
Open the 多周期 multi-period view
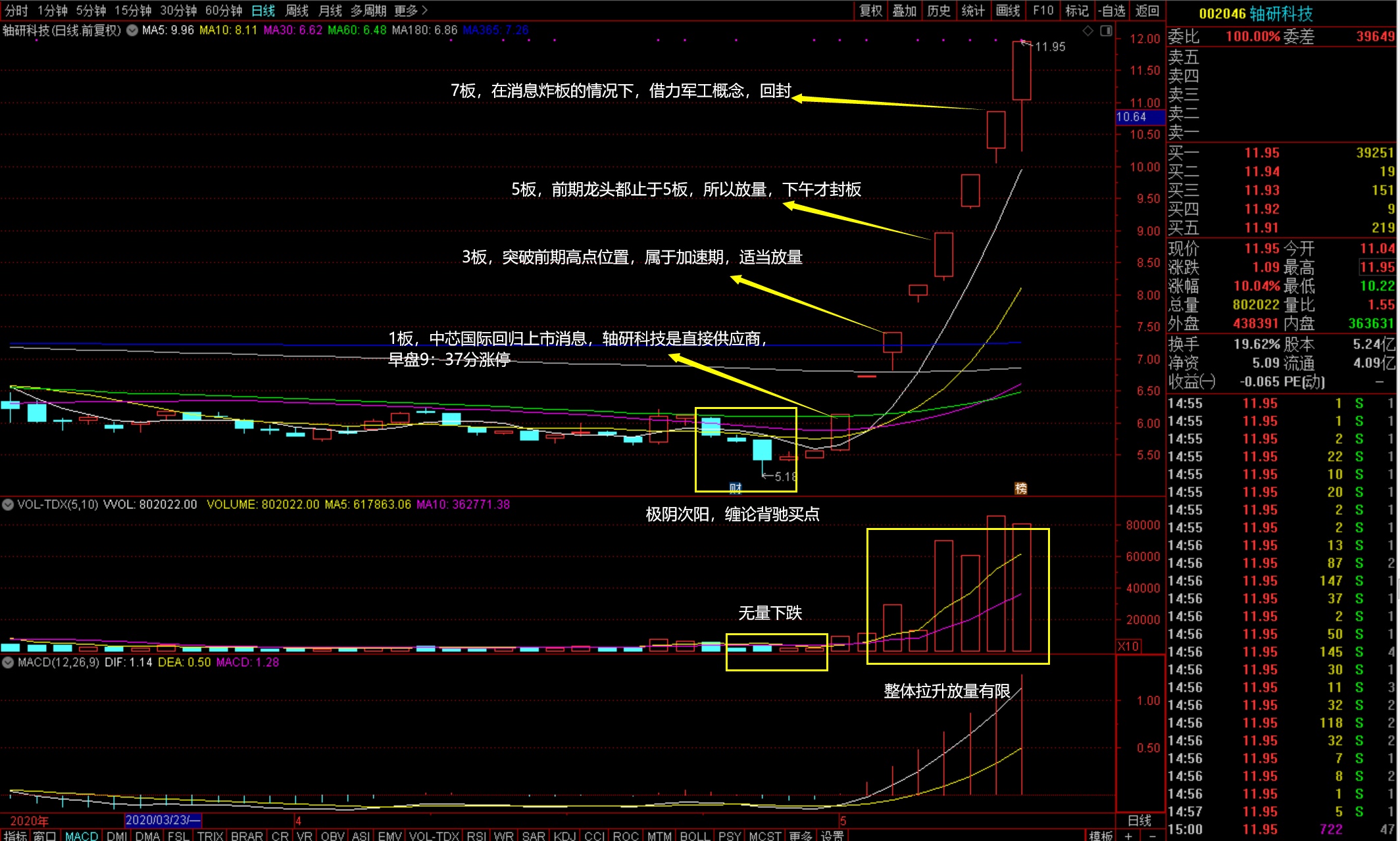pyautogui.click(x=368, y=11)
